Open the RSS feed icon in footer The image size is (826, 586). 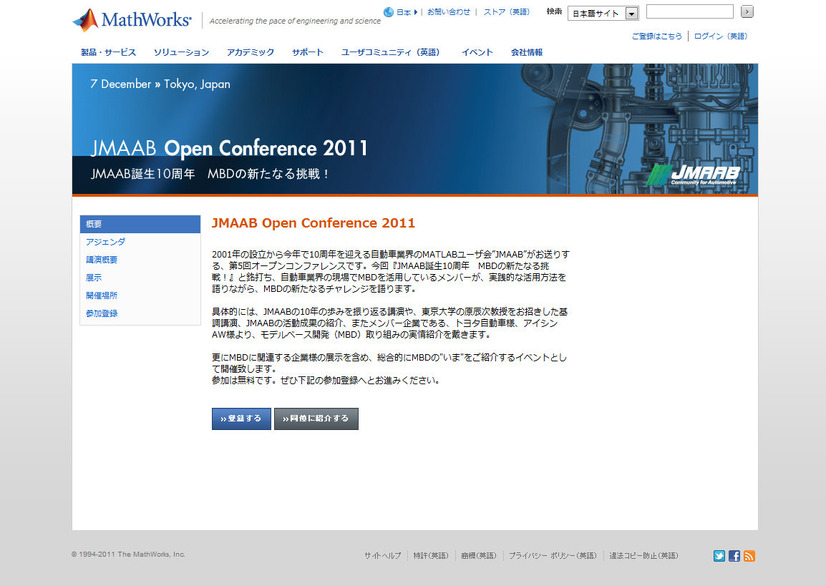coord(749,556)
